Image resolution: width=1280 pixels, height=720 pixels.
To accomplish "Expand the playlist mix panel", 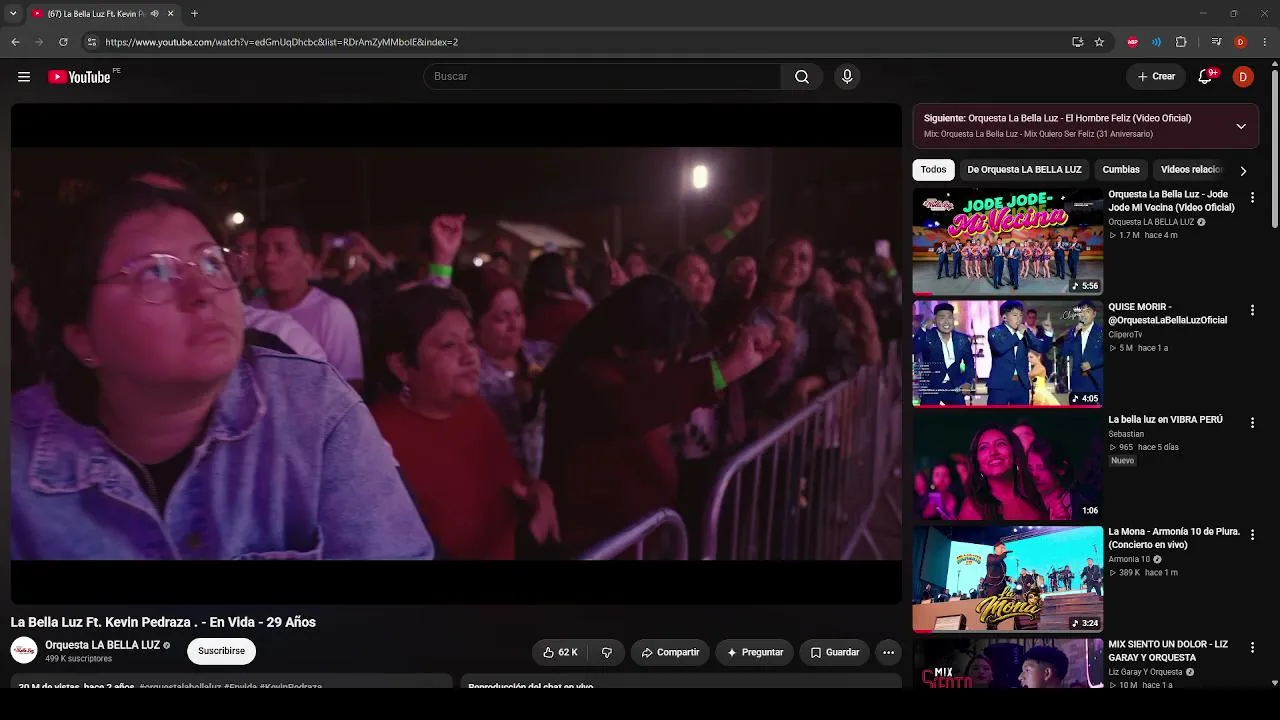I will pos(1241,126).
